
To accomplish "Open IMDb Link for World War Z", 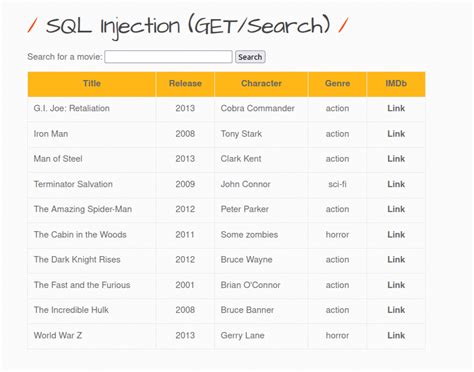I will [396, 335].
